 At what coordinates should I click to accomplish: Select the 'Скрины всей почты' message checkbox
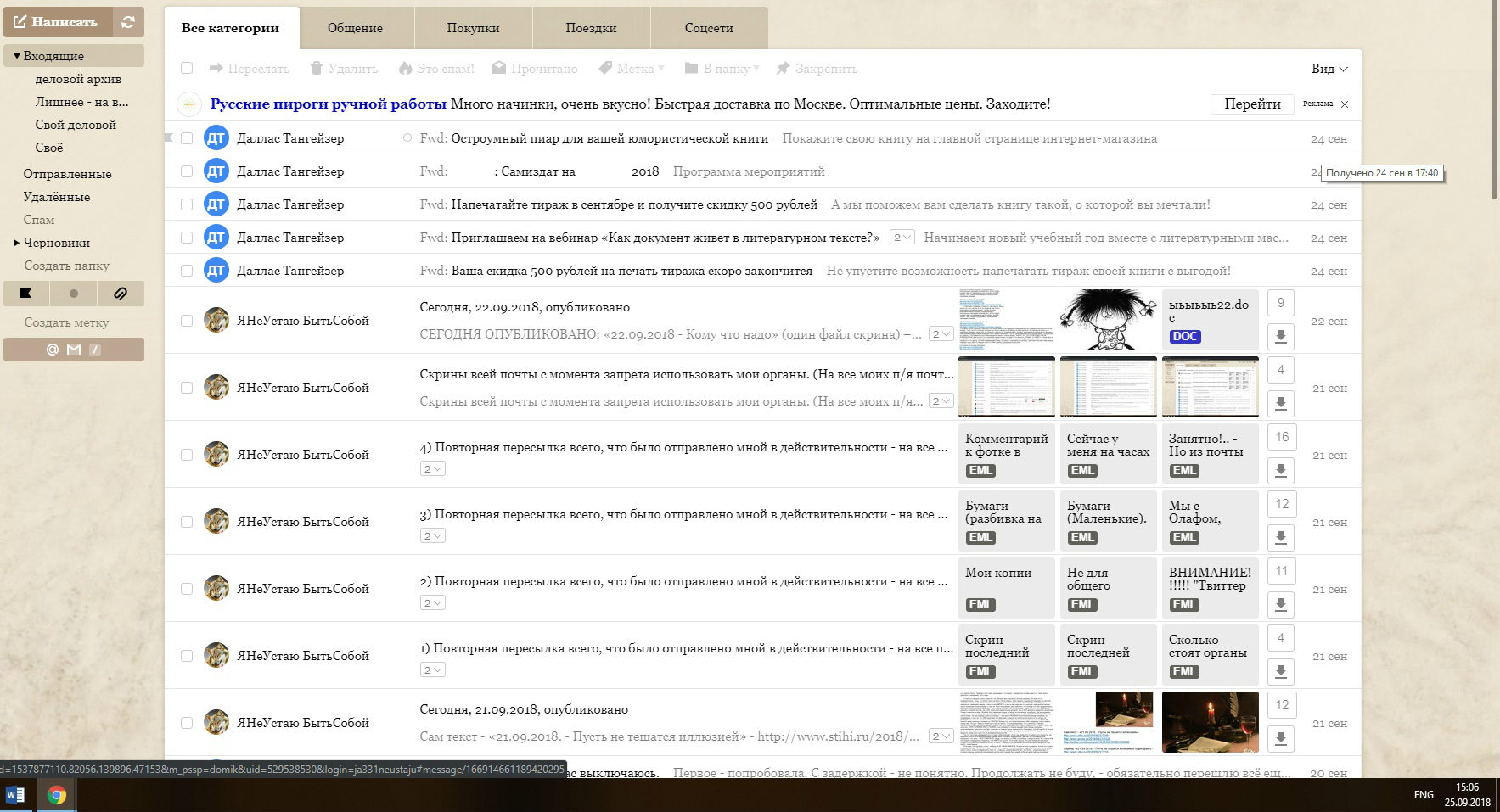[x=187, y=388]
